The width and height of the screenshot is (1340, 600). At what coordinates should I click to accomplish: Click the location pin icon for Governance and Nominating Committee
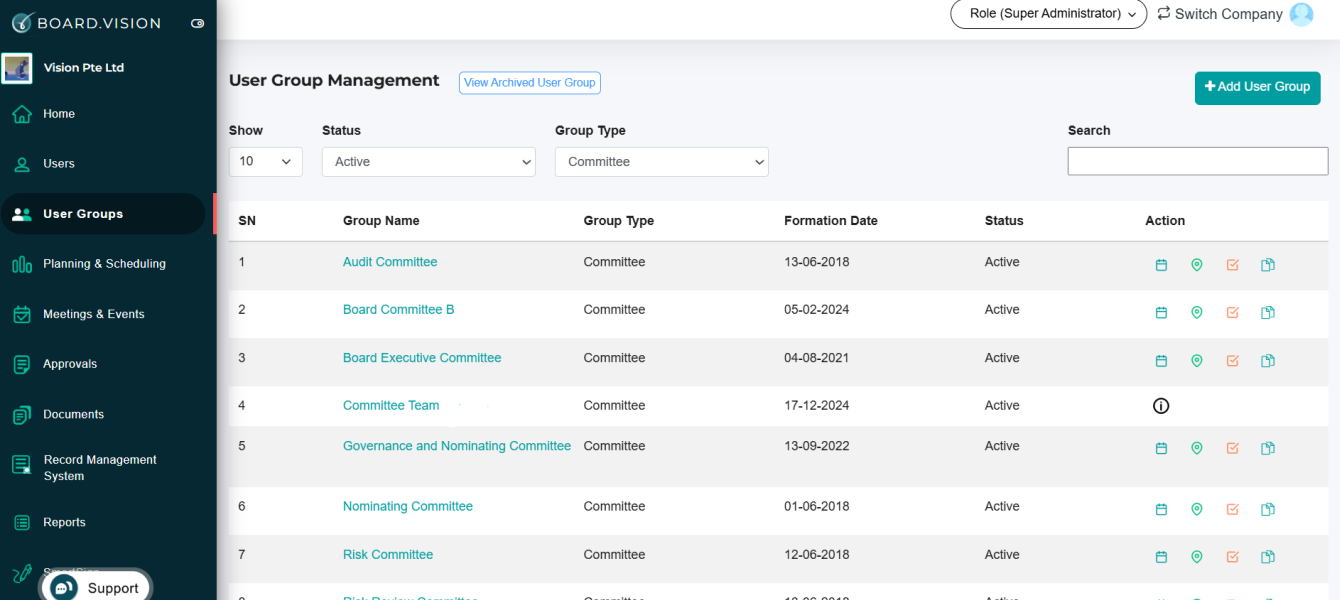pos(1197,449)
